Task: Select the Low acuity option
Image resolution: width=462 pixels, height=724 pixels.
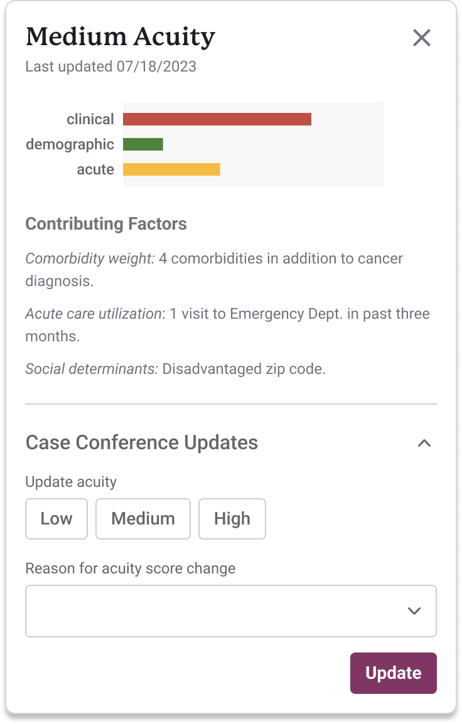Action: point(56,519)
